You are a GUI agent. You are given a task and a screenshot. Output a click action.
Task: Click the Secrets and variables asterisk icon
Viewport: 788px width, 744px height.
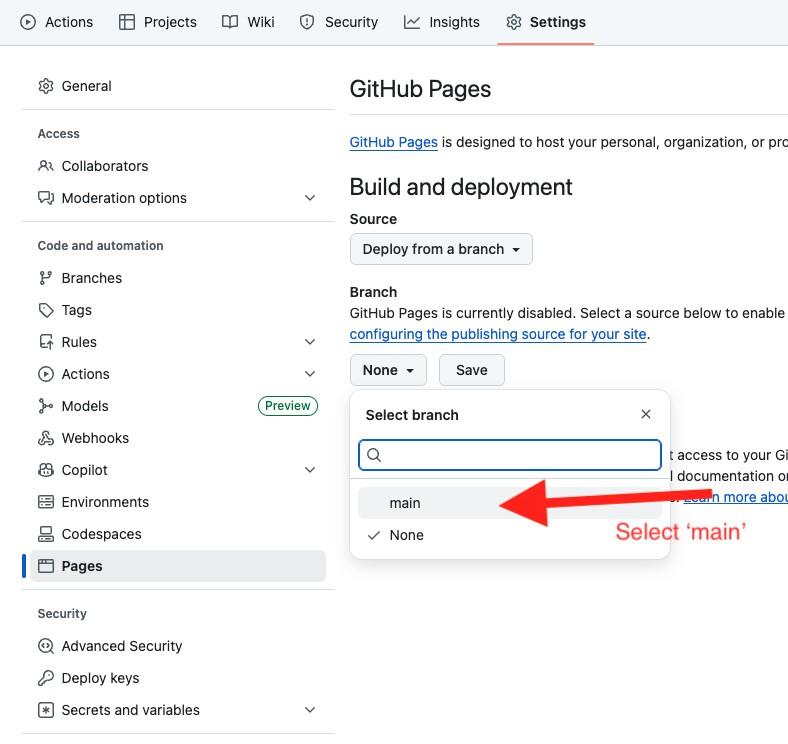pos(46,710)
